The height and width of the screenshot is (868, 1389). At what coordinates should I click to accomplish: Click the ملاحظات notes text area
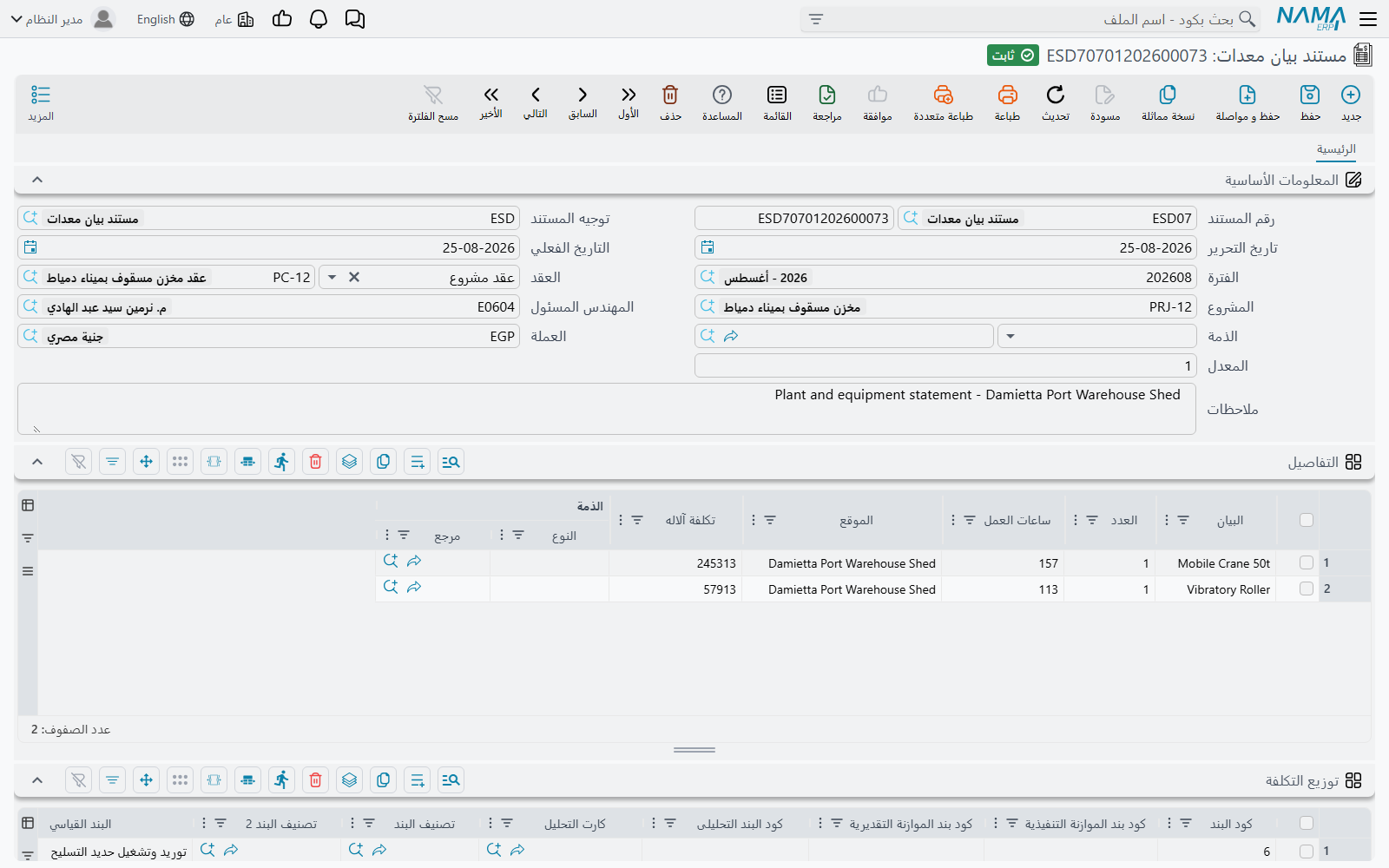click(607, 409)
